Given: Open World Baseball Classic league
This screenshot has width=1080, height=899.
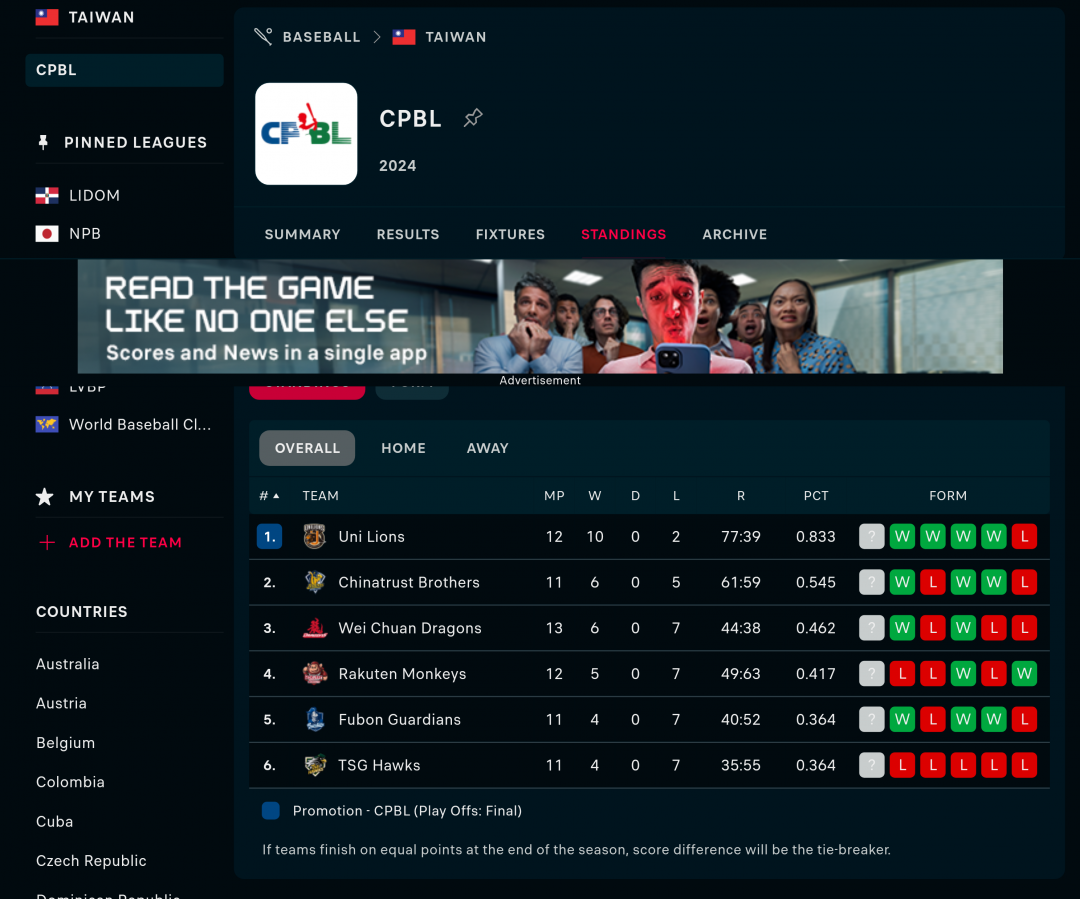Looking at the screenshot, I should (140, 424).
